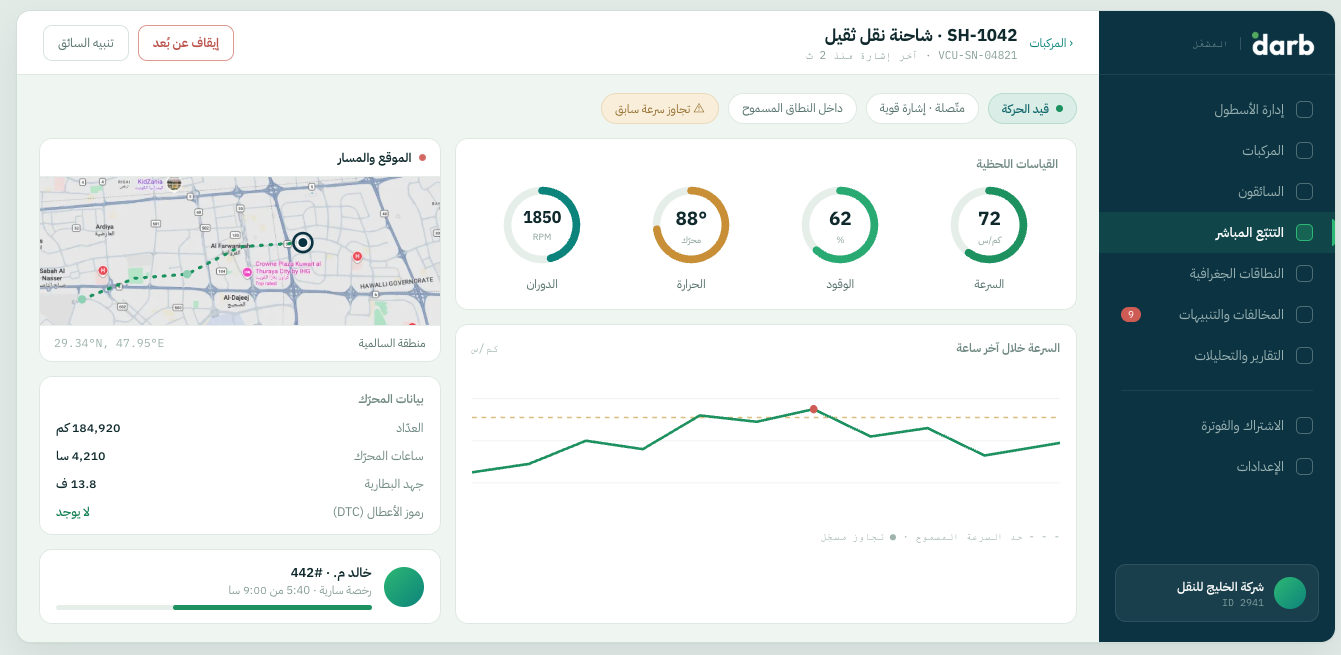
Task: Click the السائقون sidebar icon
Action: coord(1304,192)
